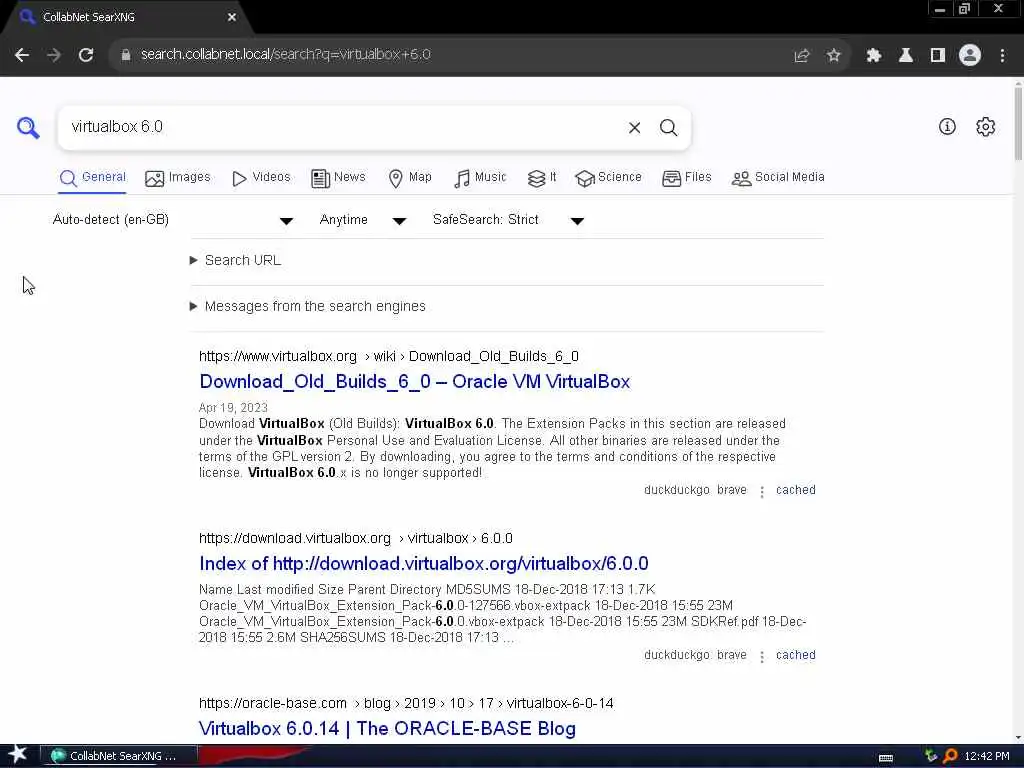Expand the Search URL section

click(235, 261)
